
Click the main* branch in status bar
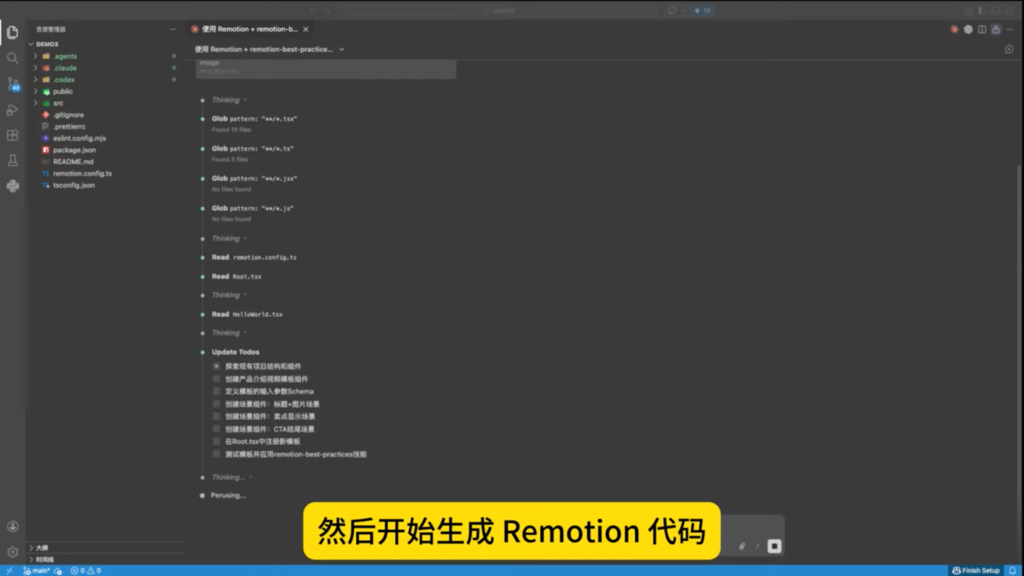coord(37,571)
